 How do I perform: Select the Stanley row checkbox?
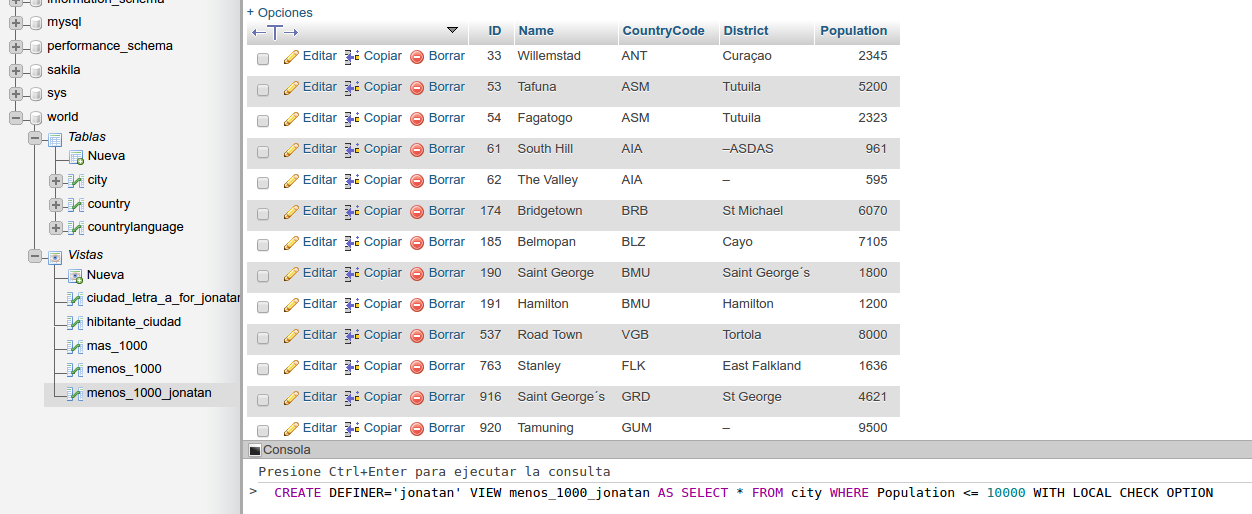pos(263,368)
